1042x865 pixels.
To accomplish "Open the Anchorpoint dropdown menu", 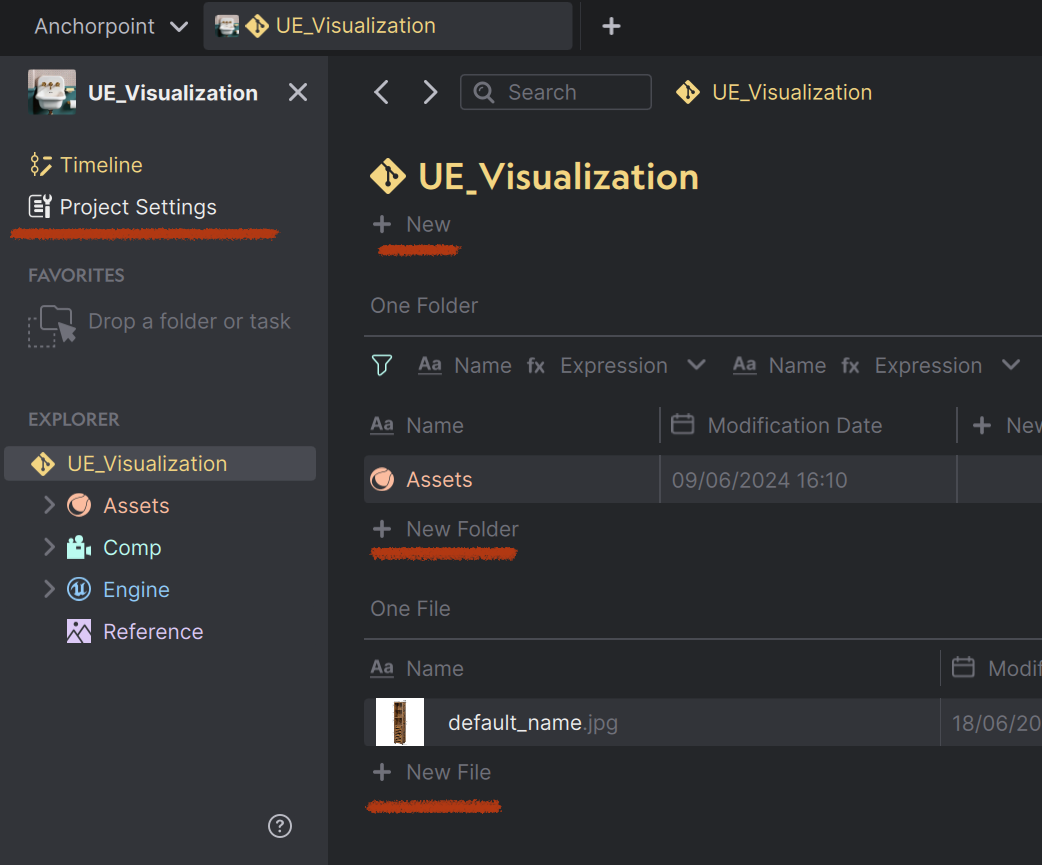I will tap(110, 27).
